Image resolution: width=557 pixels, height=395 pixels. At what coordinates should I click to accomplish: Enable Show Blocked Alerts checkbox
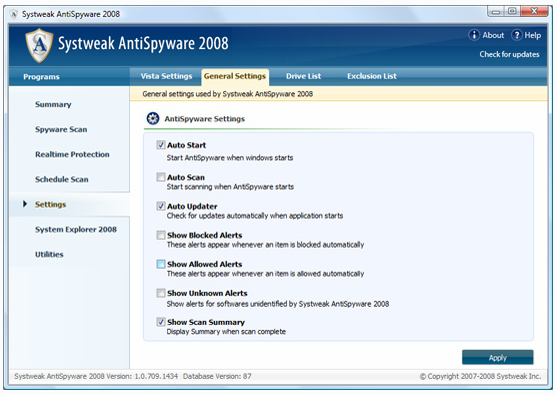click(161, 235)
